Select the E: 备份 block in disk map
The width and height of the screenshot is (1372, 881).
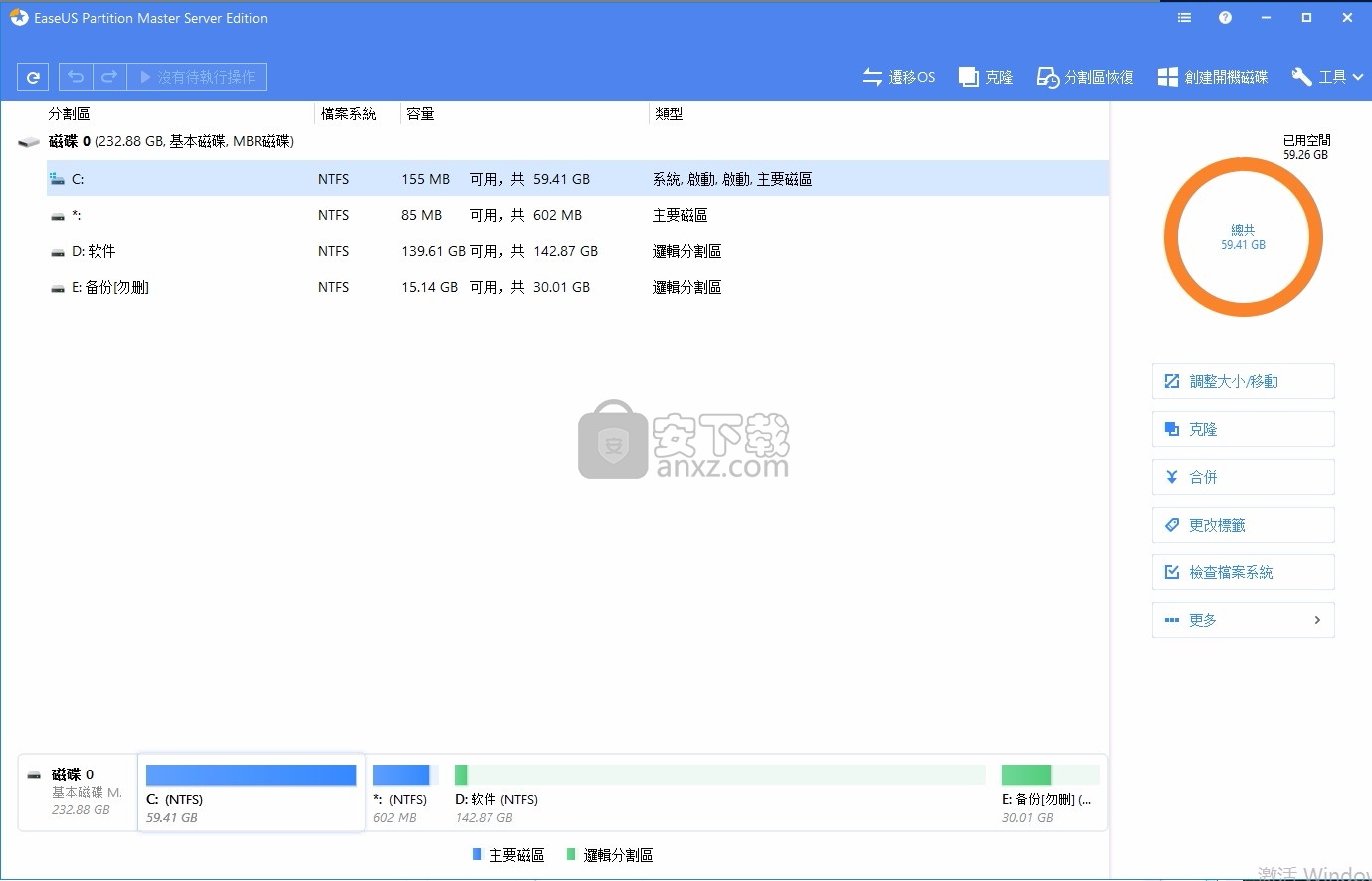[1051, 792]
